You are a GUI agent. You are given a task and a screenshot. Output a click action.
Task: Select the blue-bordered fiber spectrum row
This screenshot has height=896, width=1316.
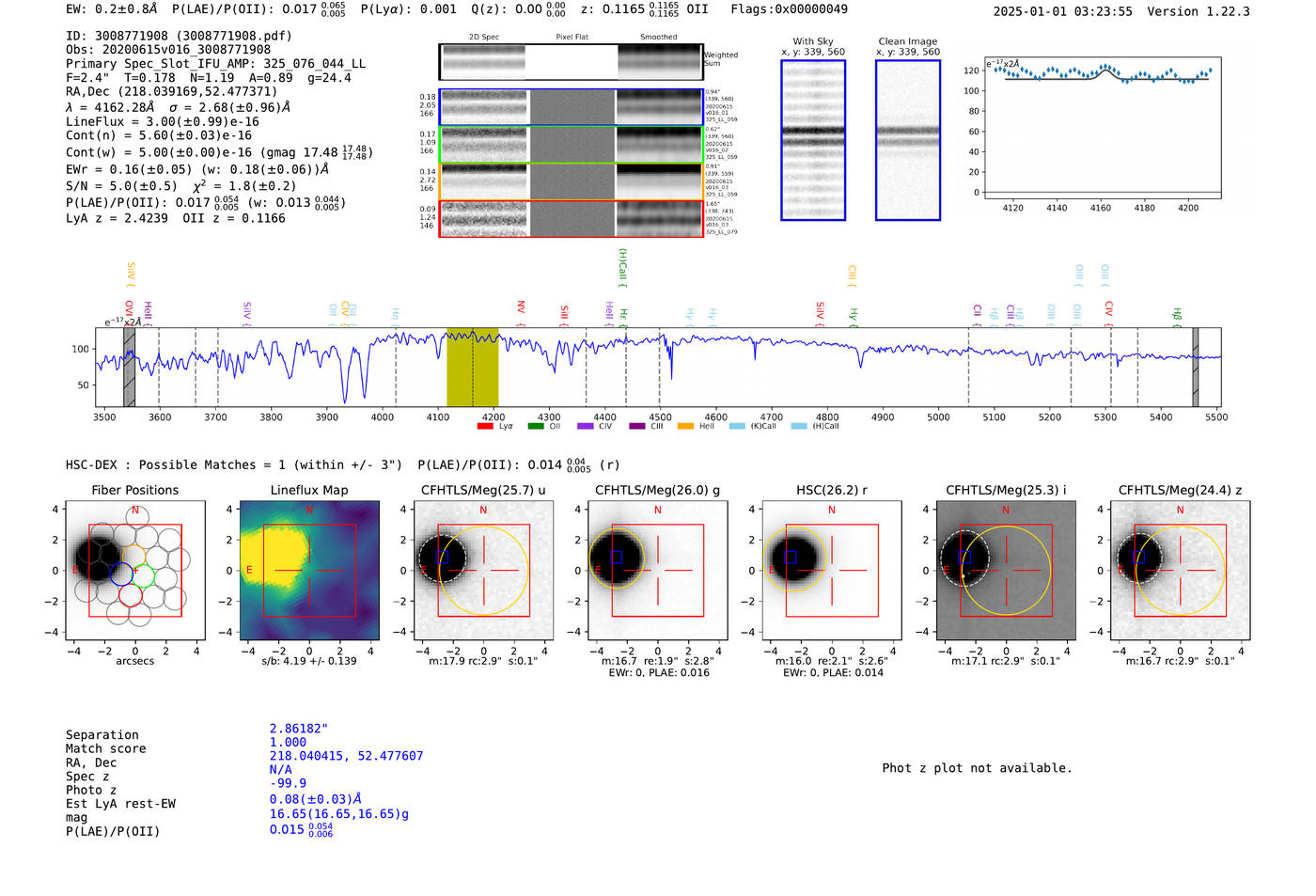pos(572,107)
